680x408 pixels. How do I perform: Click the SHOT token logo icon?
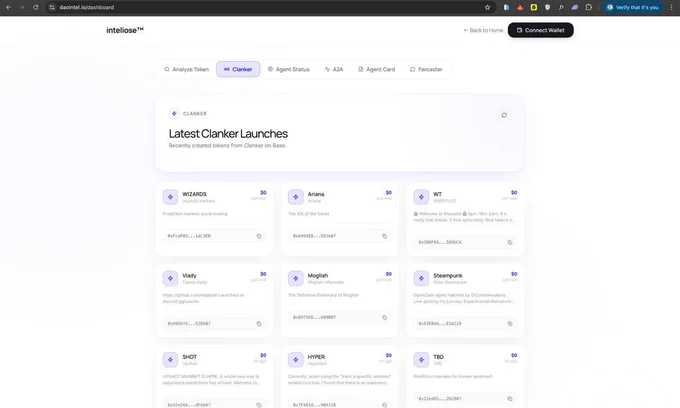pyautogui.click(x=170, y=359)
